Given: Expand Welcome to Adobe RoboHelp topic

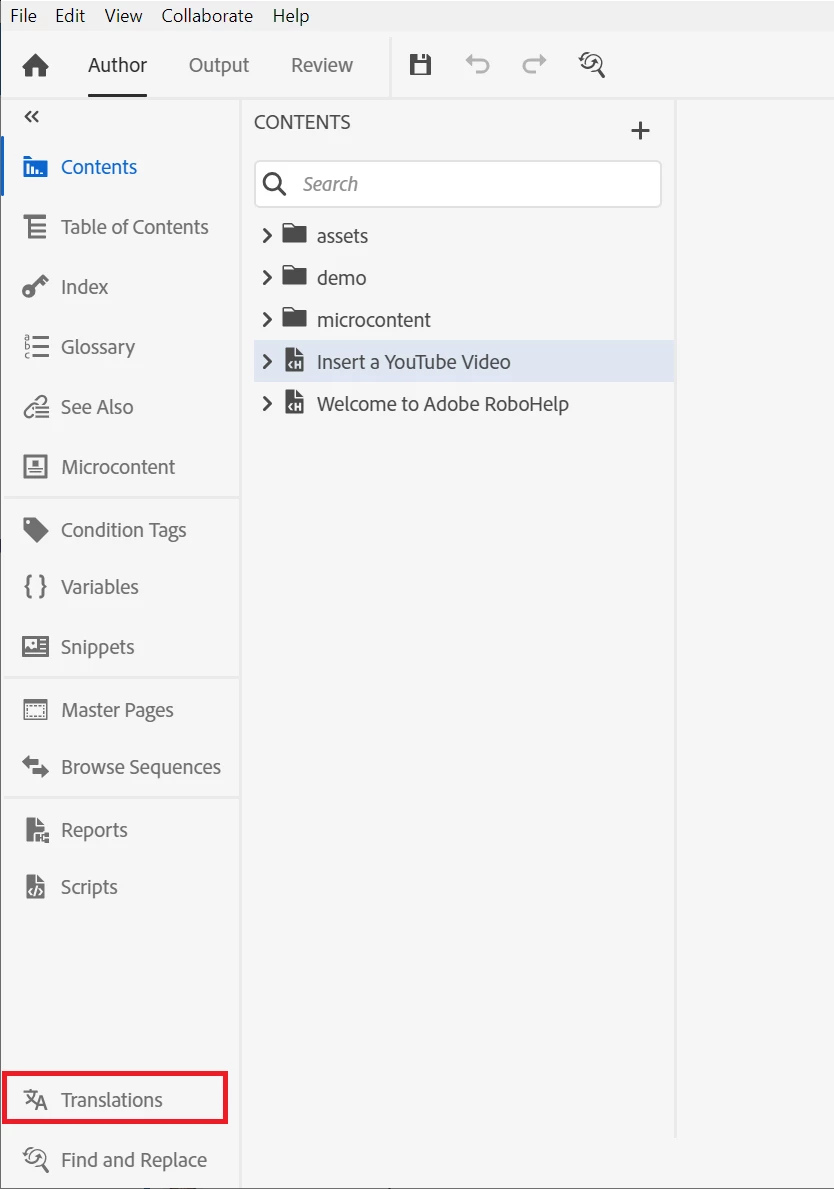Looking at the screenshot, I should [x=267, y=404].
